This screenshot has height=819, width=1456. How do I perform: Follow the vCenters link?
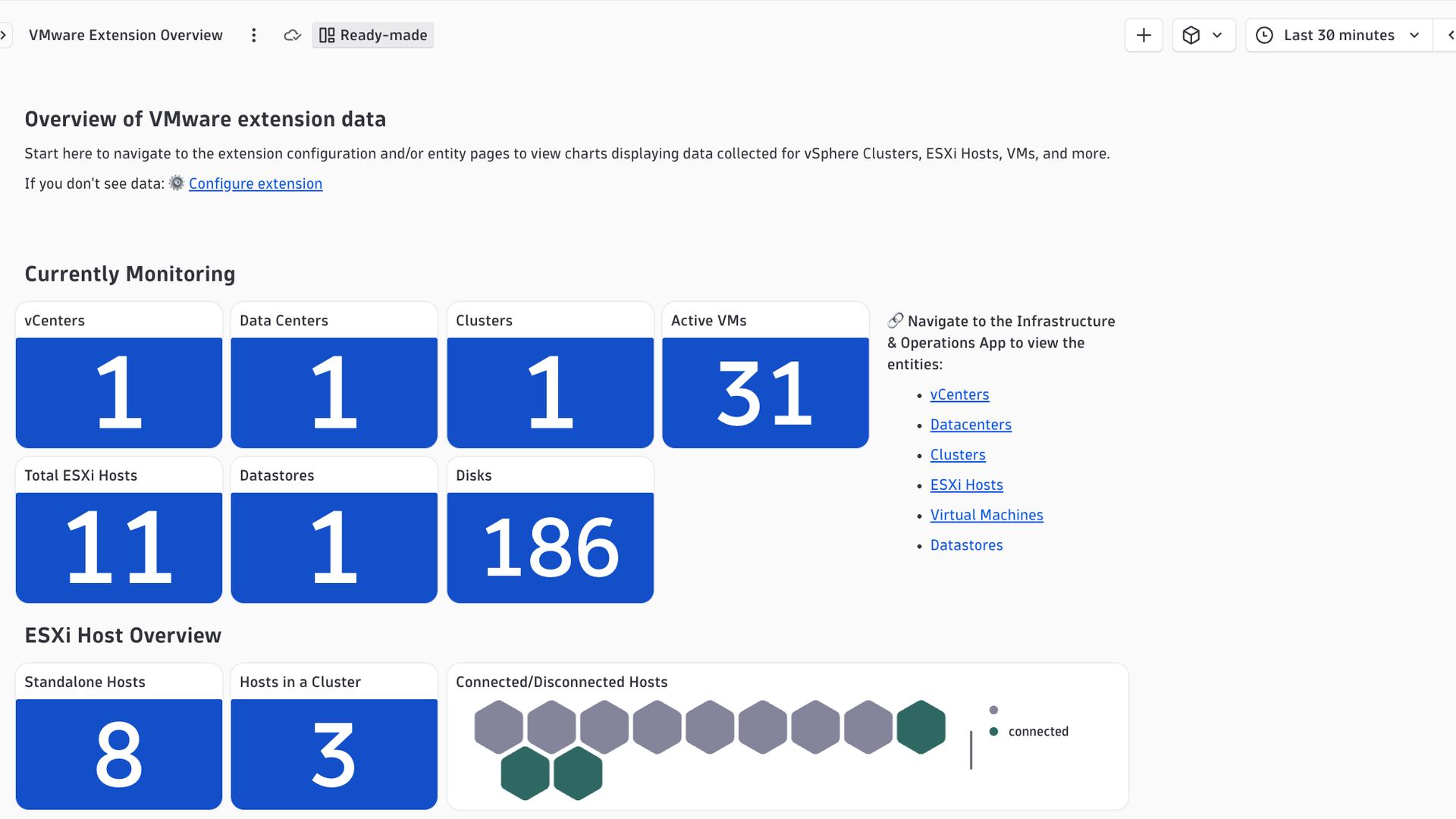point(959,395)
